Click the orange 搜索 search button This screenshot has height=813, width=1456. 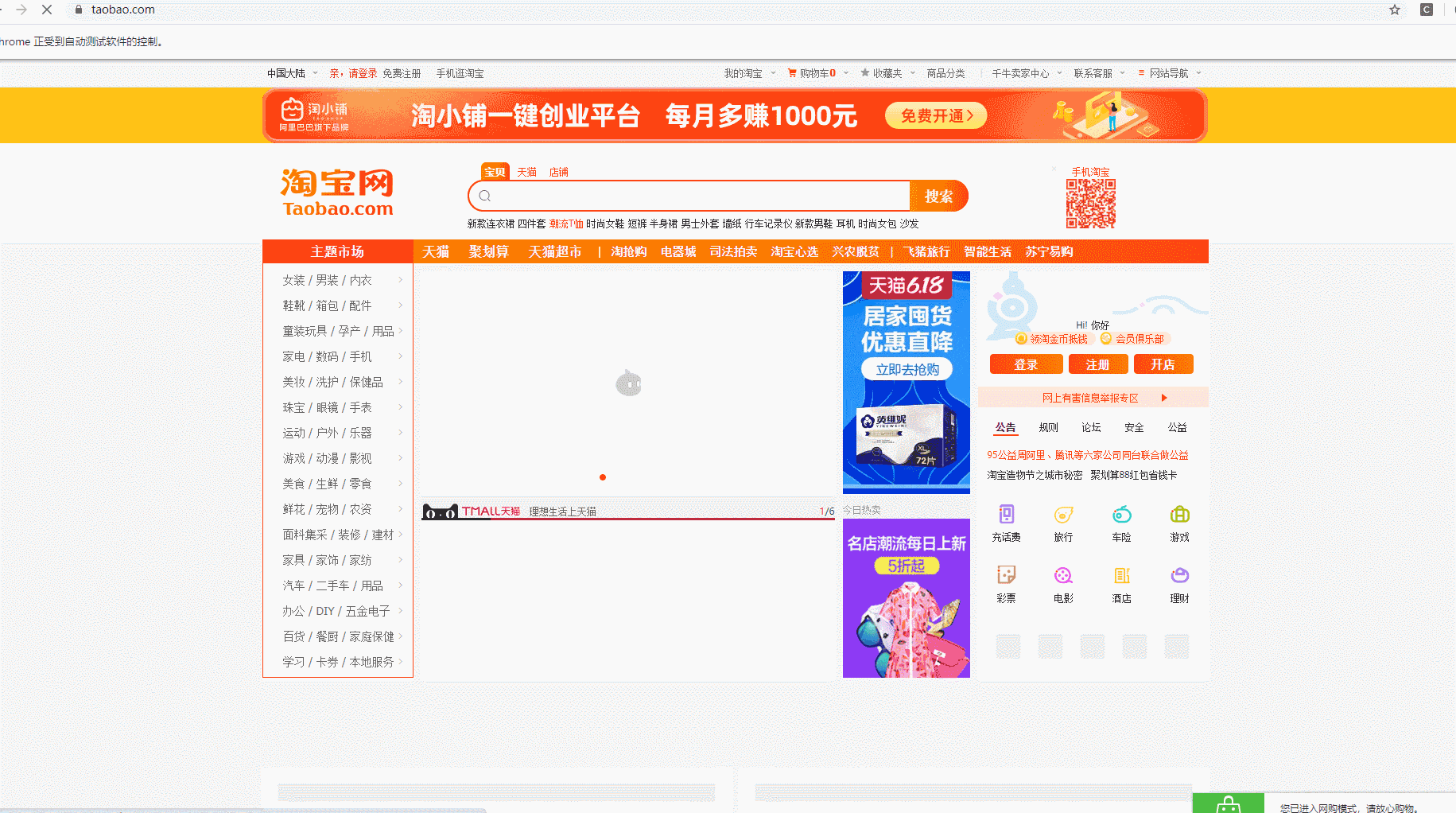[x=939, y=196]
